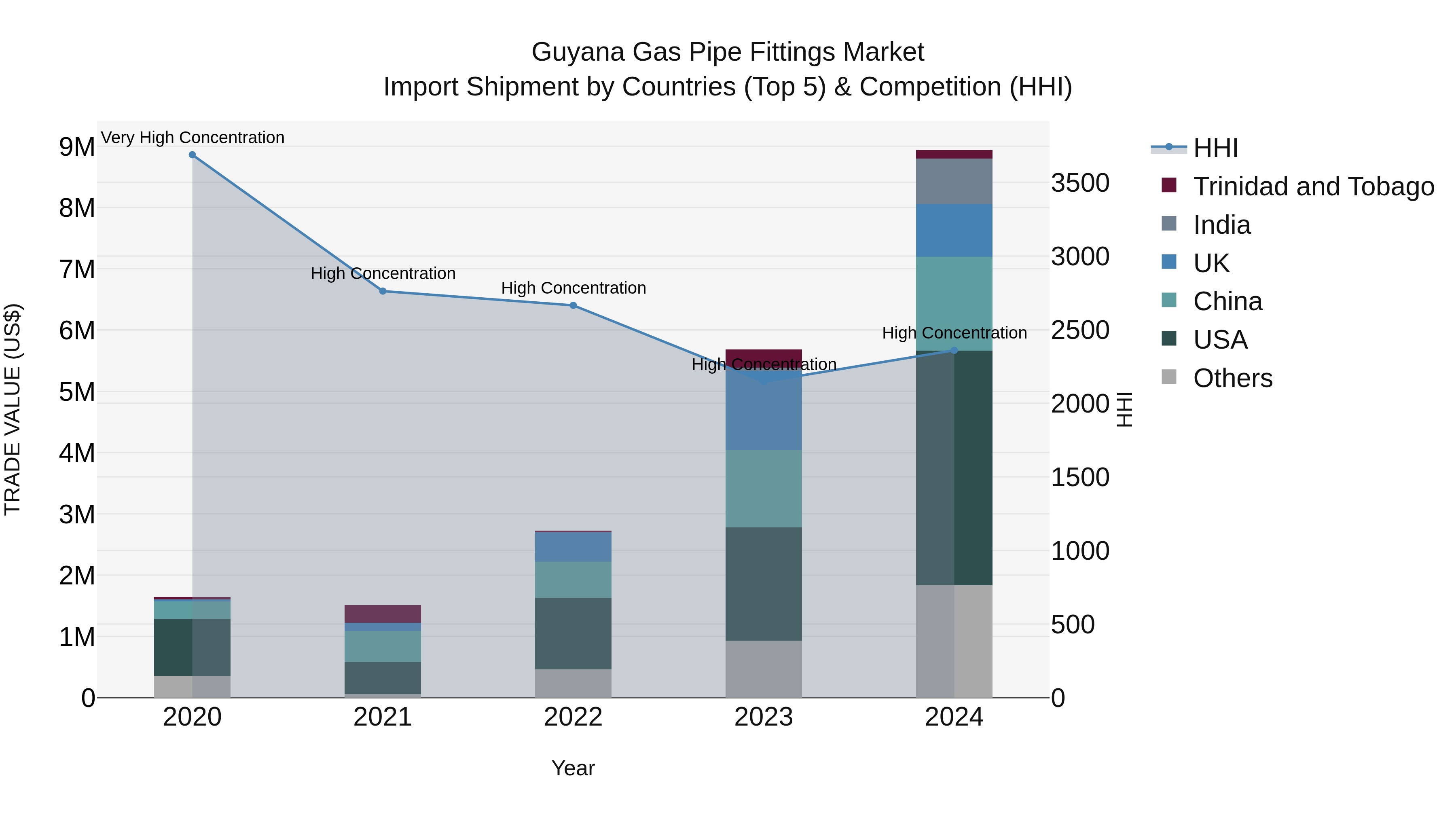Click the China segment of 2022 bar
The width and height of the screenshot is (1456, 819).
pos(573,580)
